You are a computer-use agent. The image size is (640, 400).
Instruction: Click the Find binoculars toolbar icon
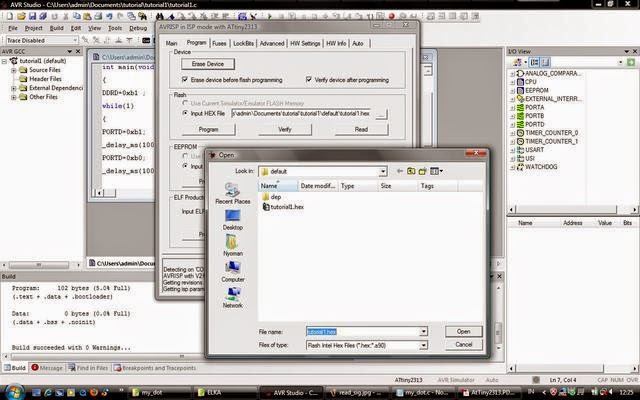tap(160, 16)
